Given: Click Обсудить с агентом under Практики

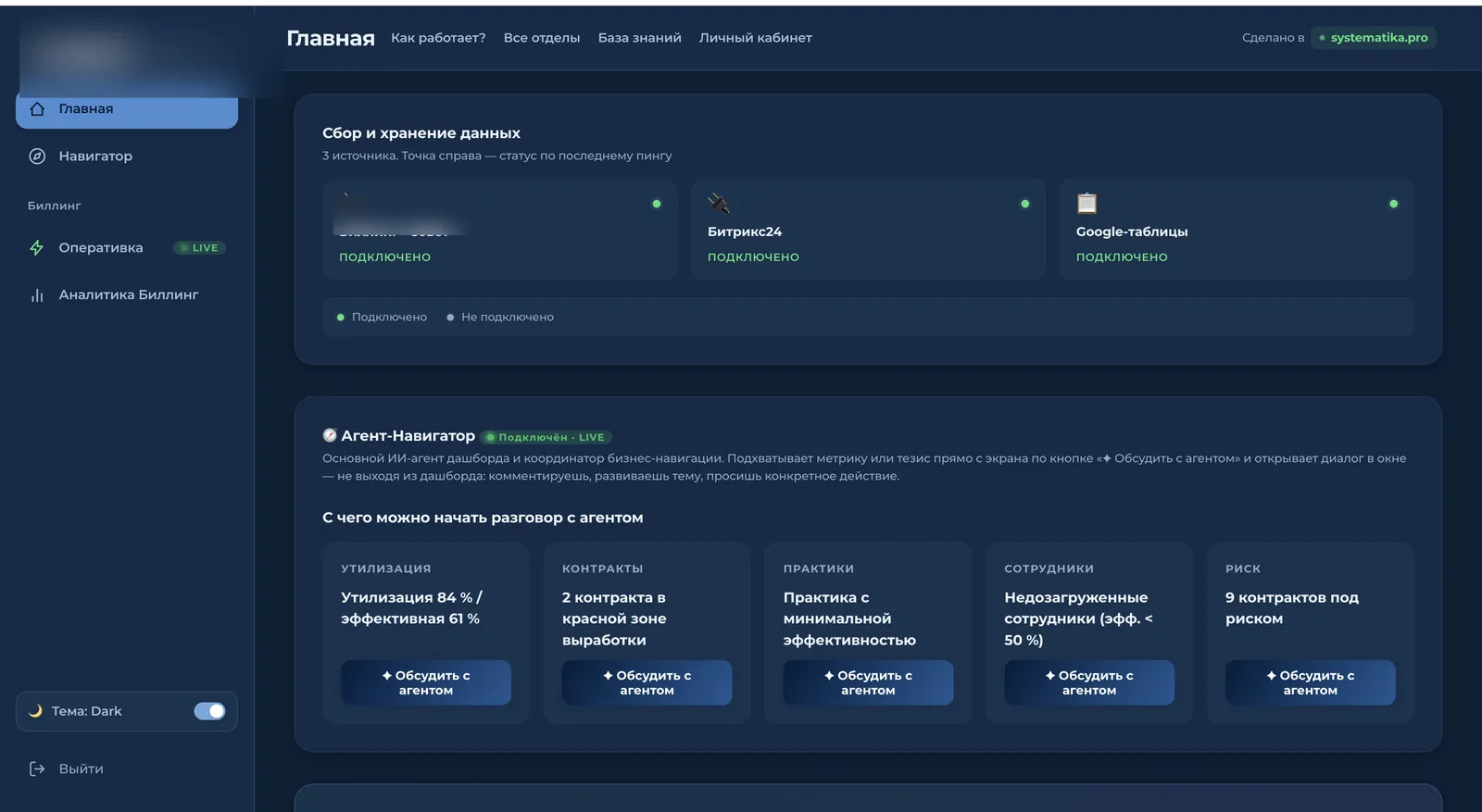Looking at the screenshot, I should pyautogui.click(x=868, y=683).
